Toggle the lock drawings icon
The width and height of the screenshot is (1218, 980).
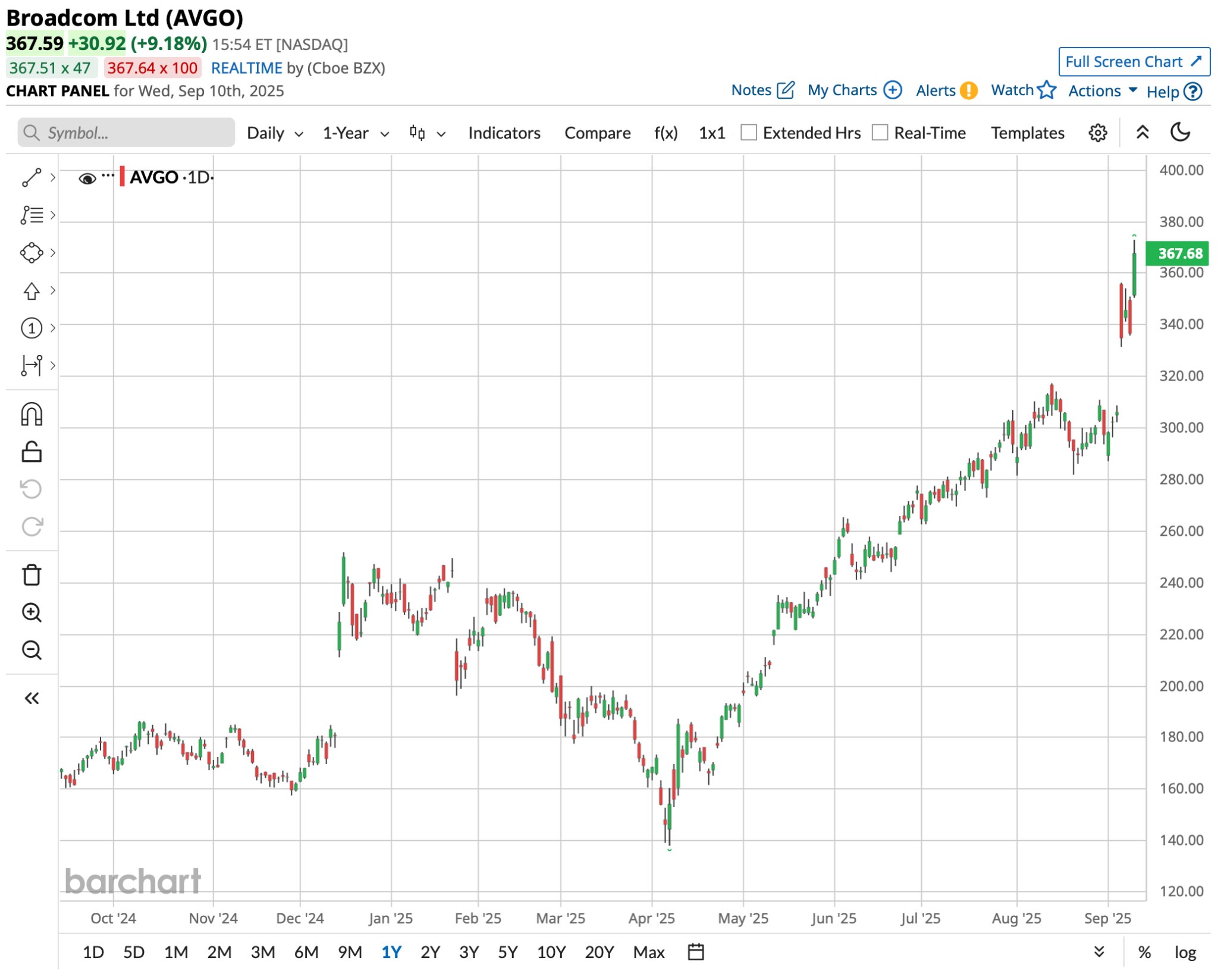32,452
